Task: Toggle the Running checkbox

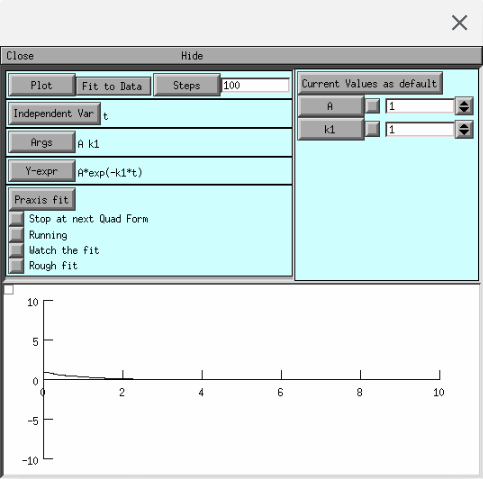Action: point(16,235)
